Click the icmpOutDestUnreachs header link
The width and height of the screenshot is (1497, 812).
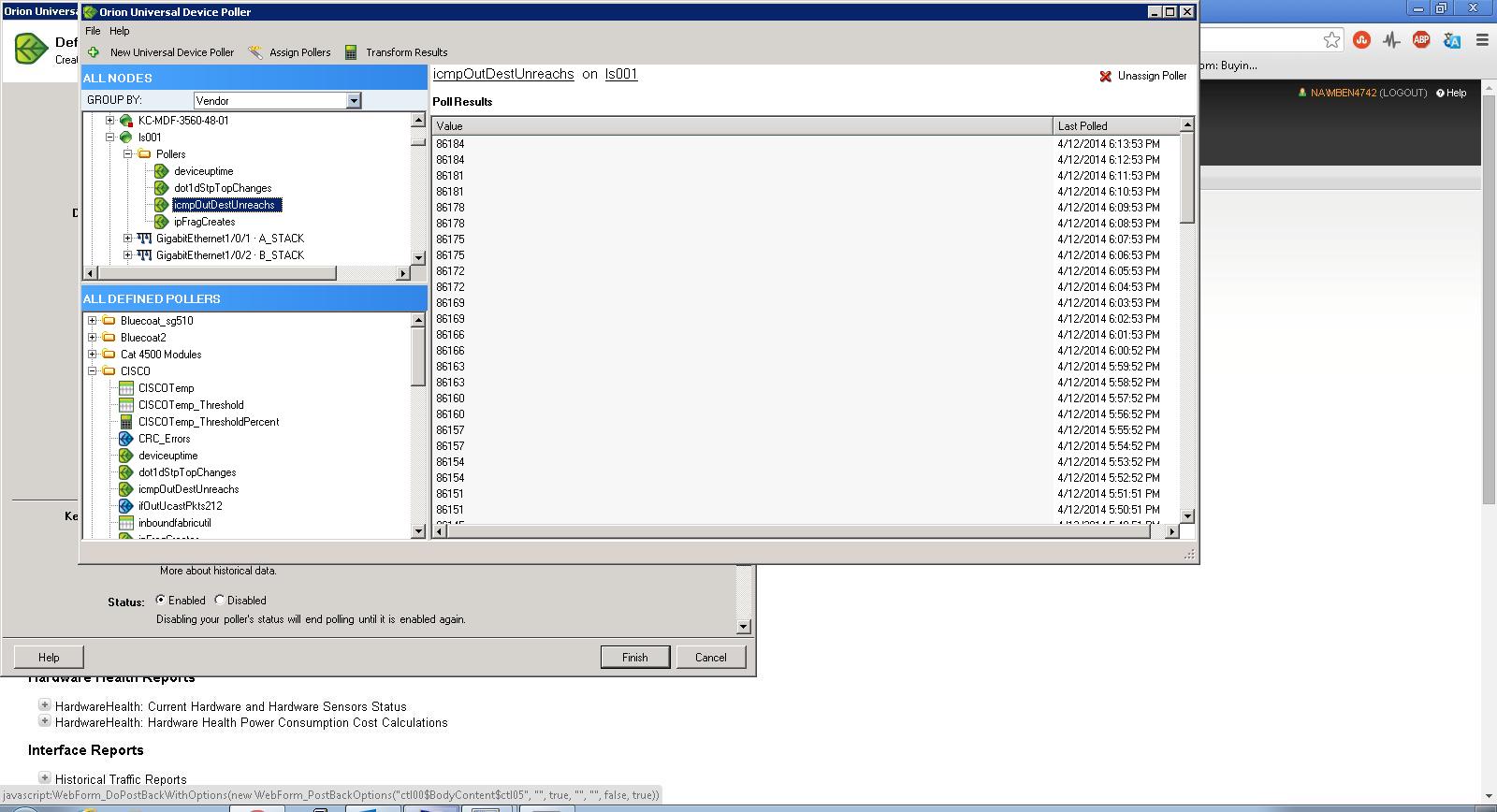[503, 74]
